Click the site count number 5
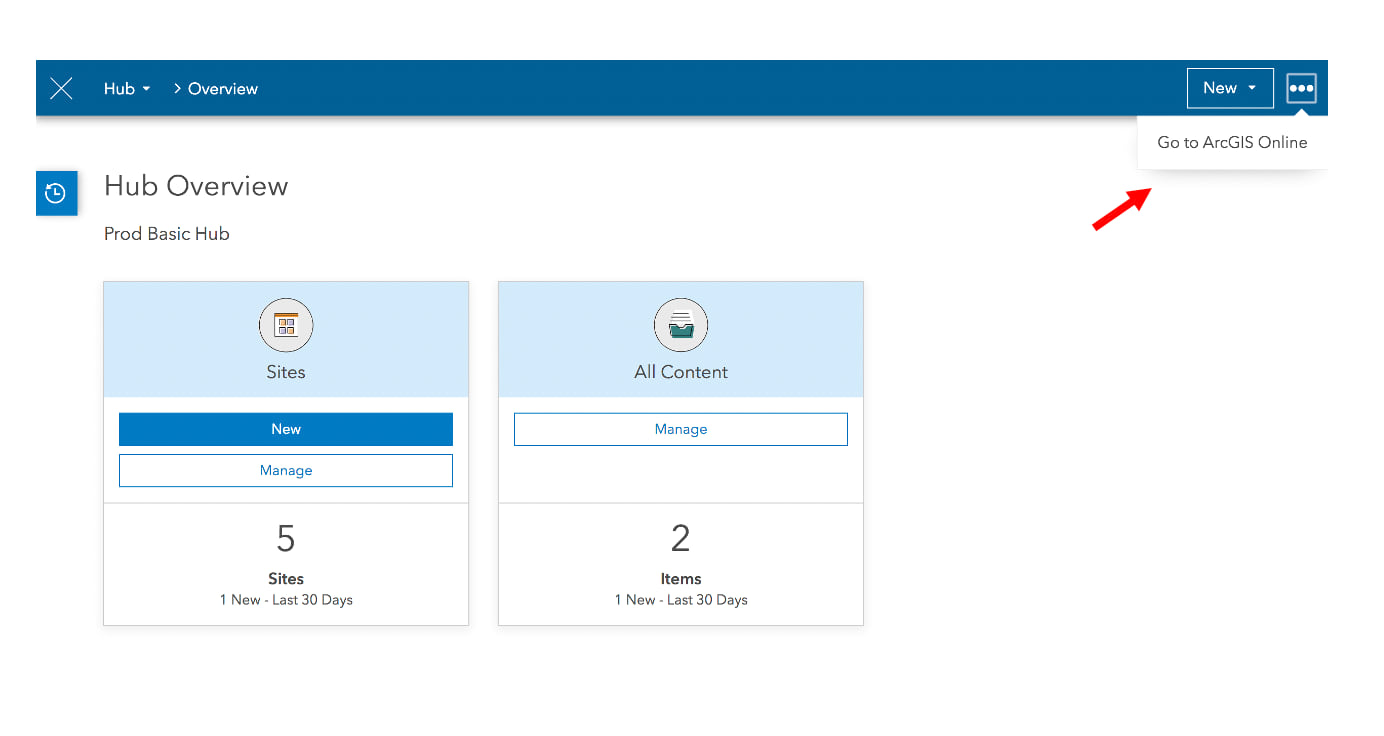The height and width of the screenshot is (736, 1384). click(x=286, y=539)
